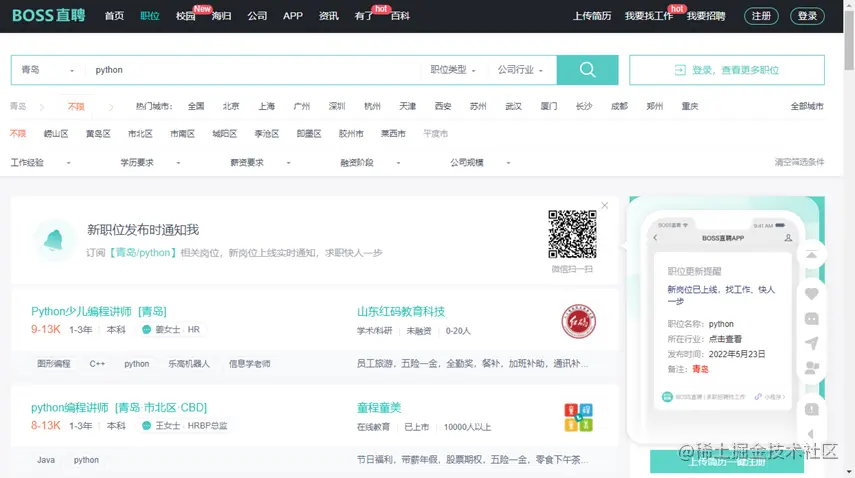
Task: Expand the 公司规模 filter
Action: [x=480, y=162]
